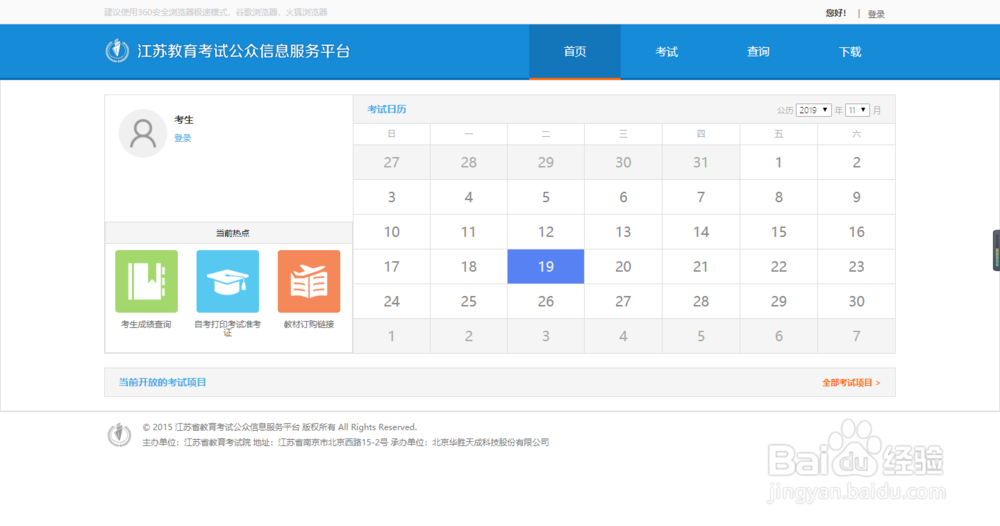Select date 11 in the calendar
The height and width of the screenshot is (526, 1000).
coord(469,232)
